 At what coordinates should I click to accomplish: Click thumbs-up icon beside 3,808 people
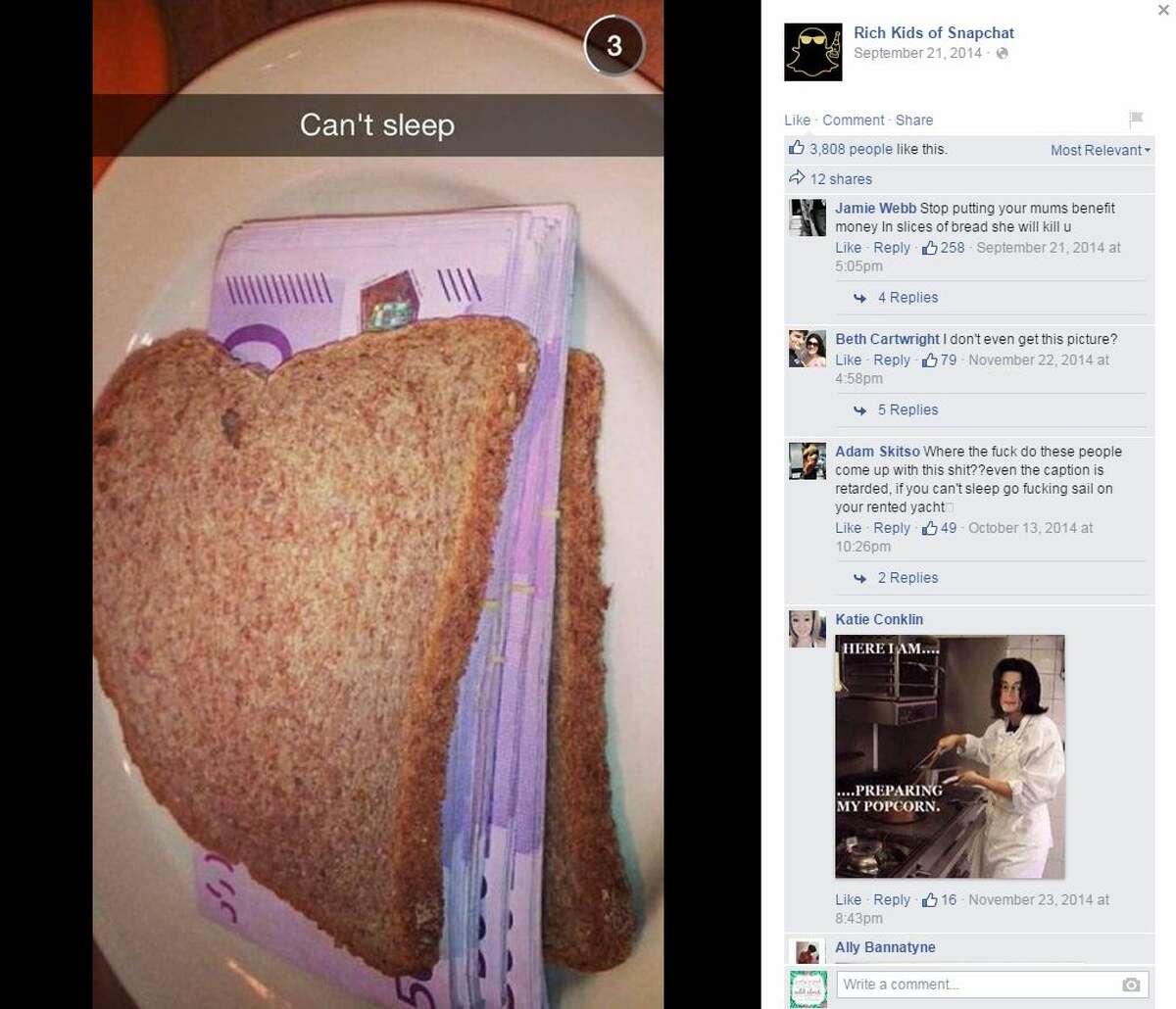[797, 149]
